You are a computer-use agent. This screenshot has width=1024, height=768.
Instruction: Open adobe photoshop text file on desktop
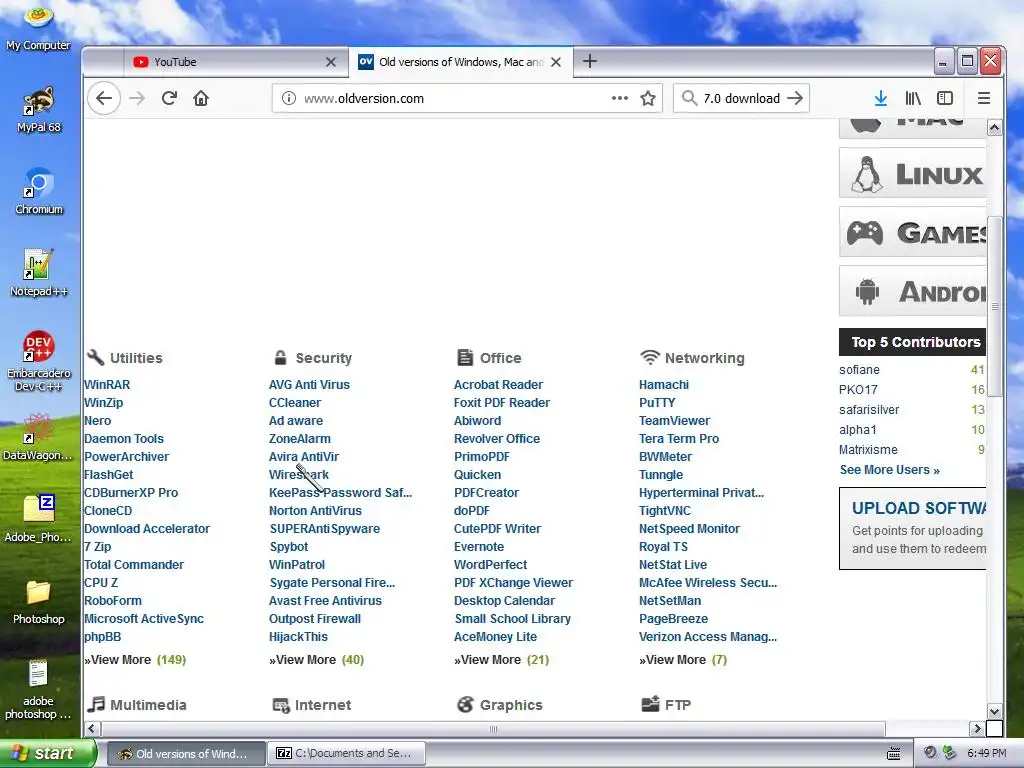(39, 690)
